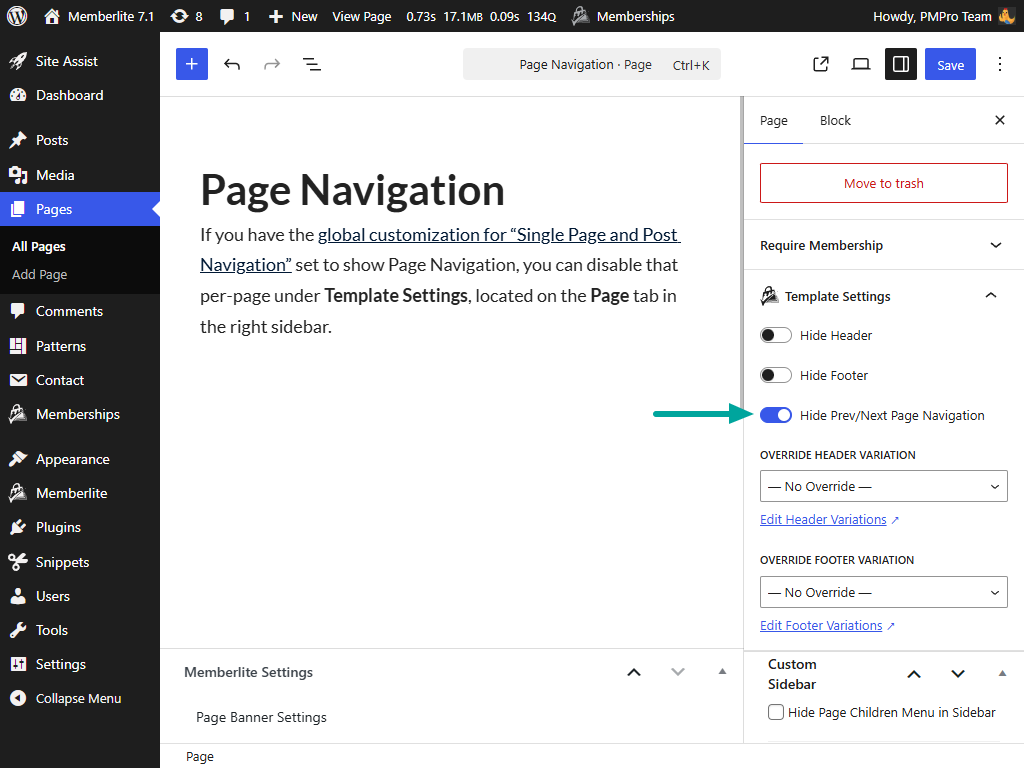Click the Page Navigation title heading
1024x768 pixels.
(353, 190)
